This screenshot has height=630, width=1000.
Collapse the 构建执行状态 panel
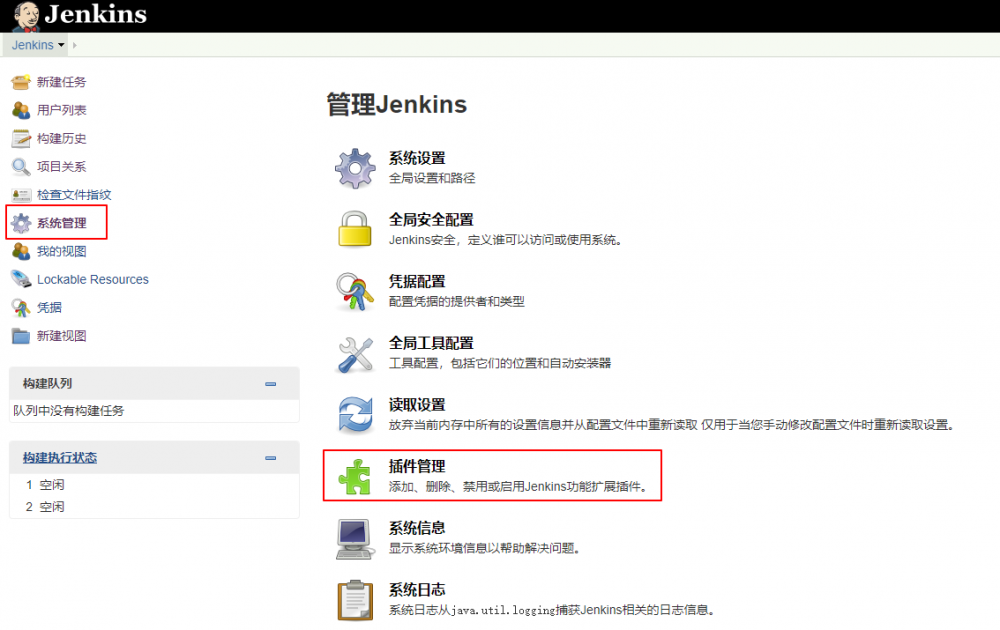(x=270, y=458)
